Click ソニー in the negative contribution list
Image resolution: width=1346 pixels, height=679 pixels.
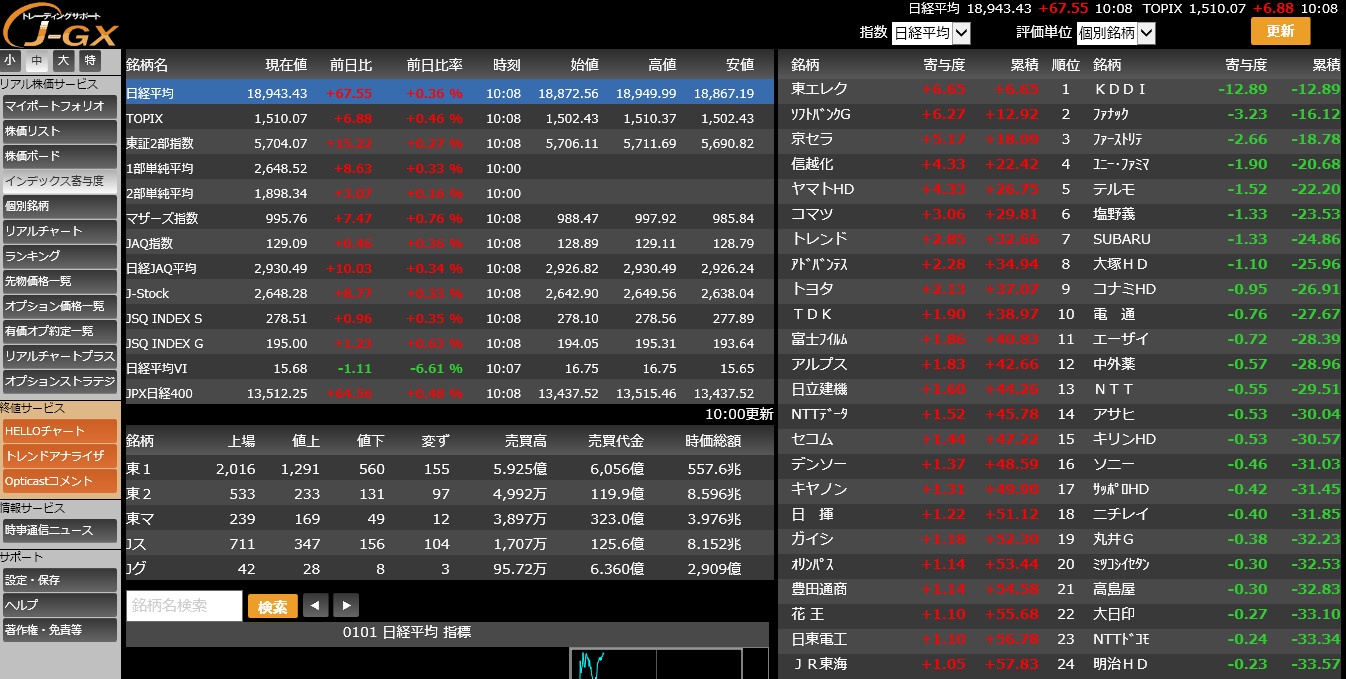click(1114, 464)
